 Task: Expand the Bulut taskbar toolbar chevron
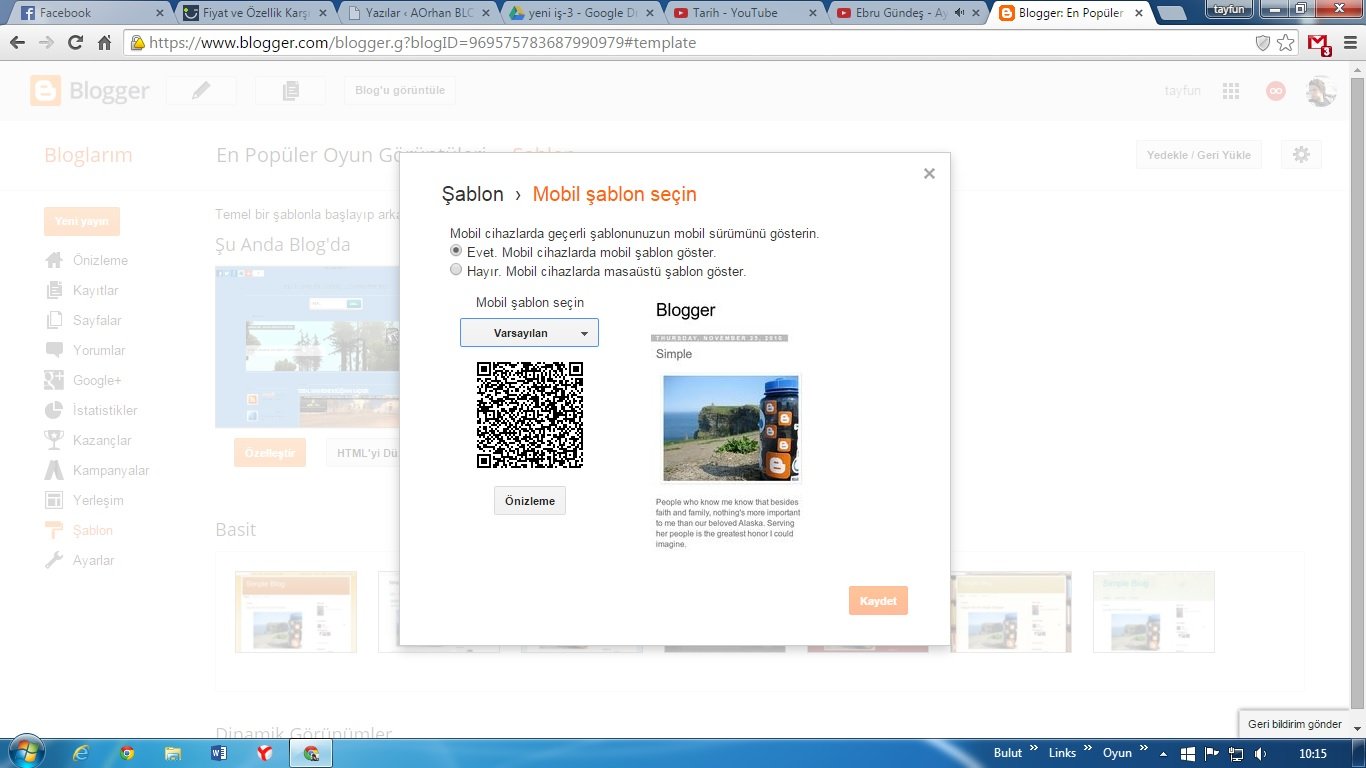1034,750
